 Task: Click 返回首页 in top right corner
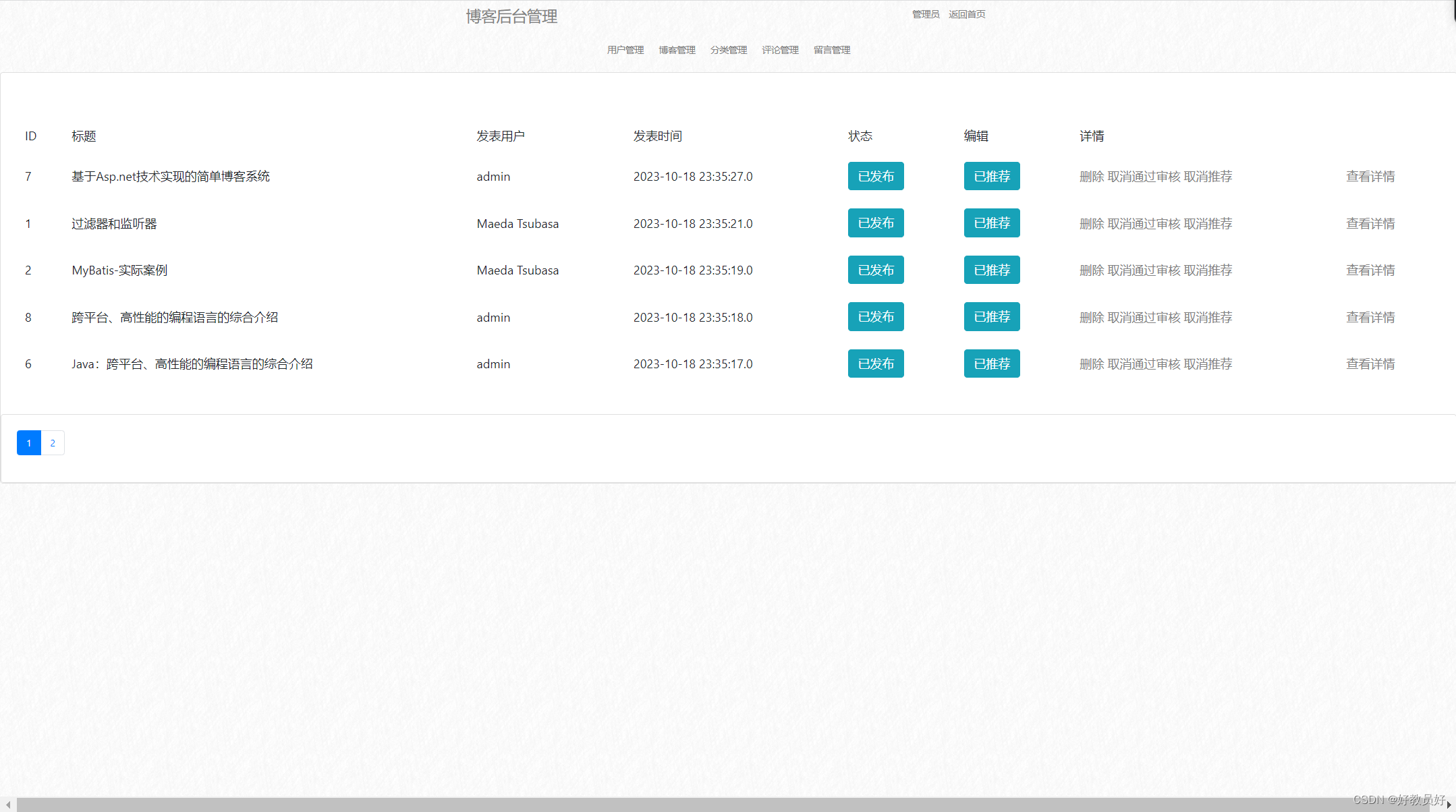966,13
